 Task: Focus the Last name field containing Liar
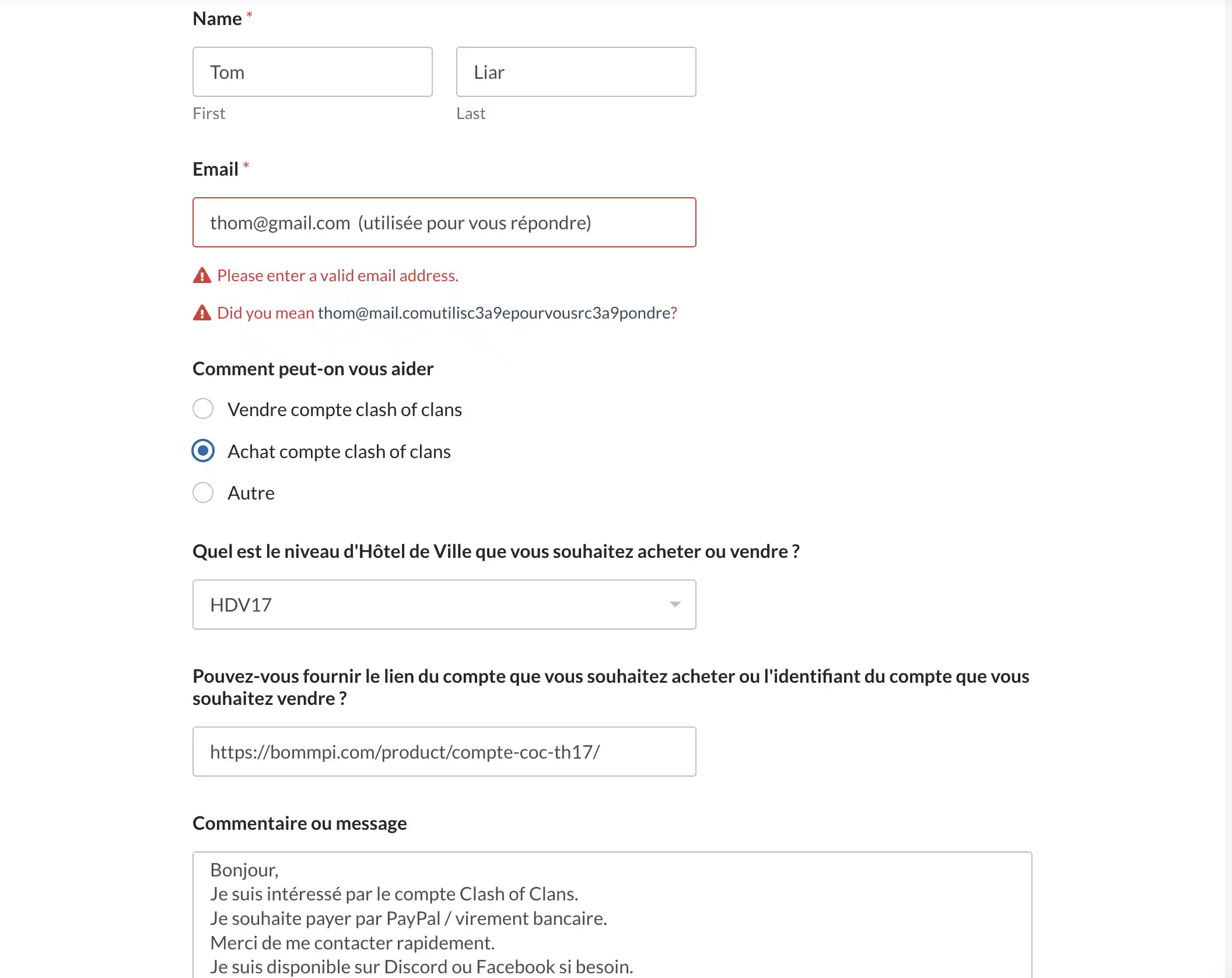(576, 72)
